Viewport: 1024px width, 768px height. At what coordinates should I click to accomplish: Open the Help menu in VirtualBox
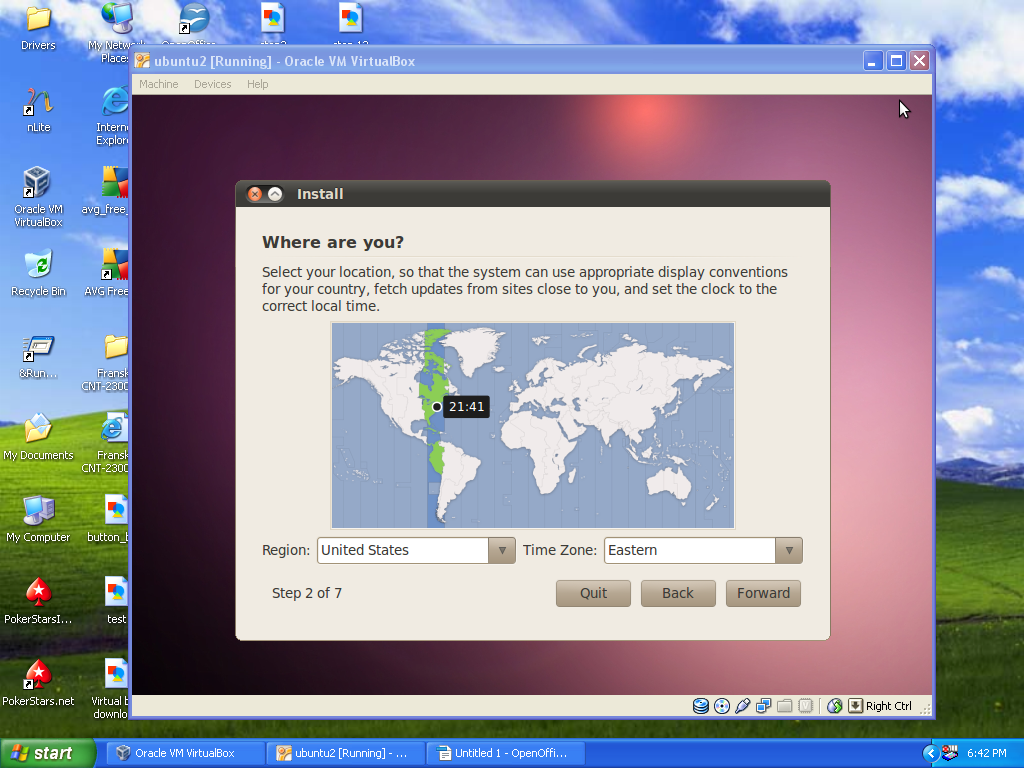[257, 84]
